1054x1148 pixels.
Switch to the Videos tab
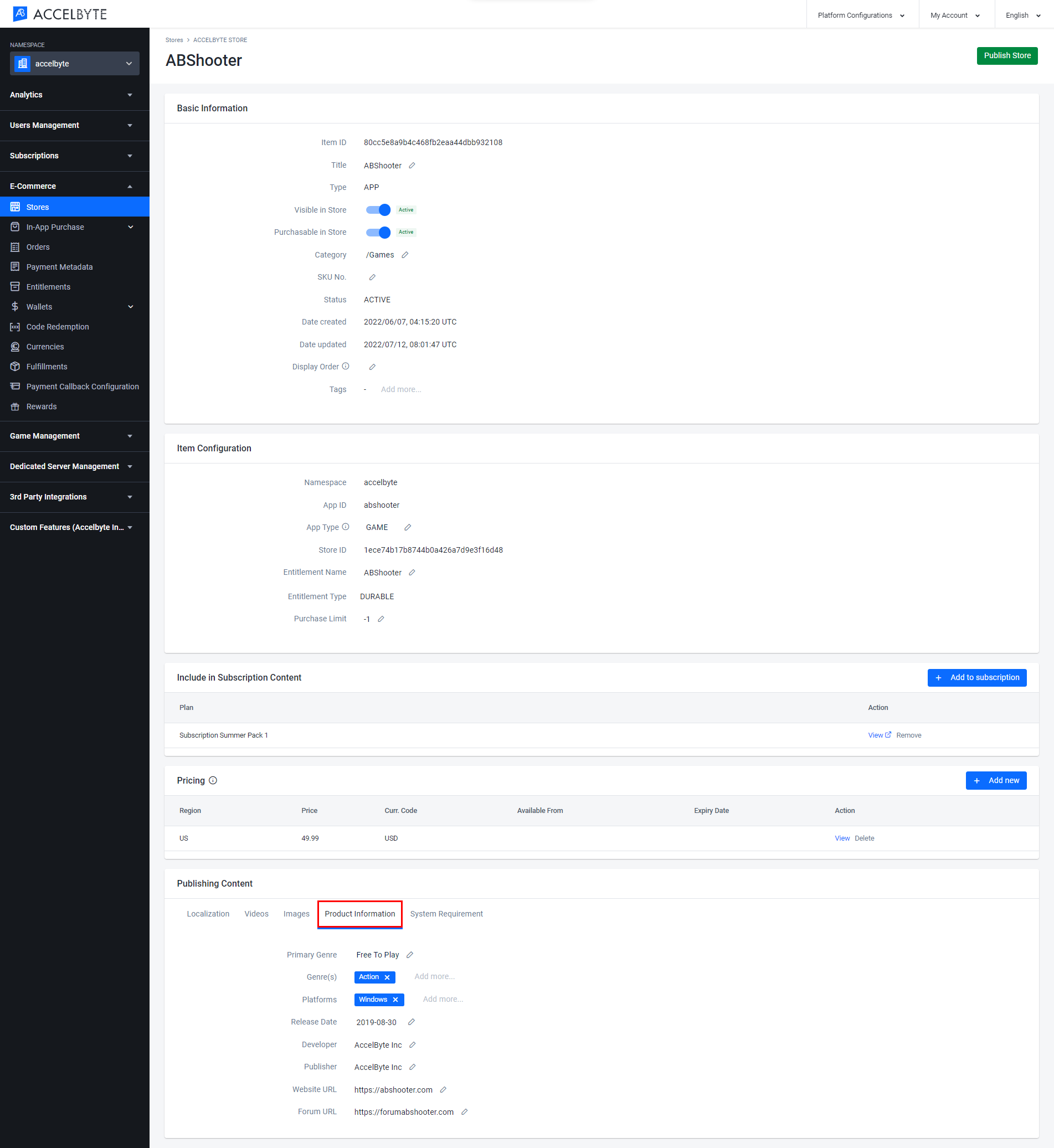(256, 914)
